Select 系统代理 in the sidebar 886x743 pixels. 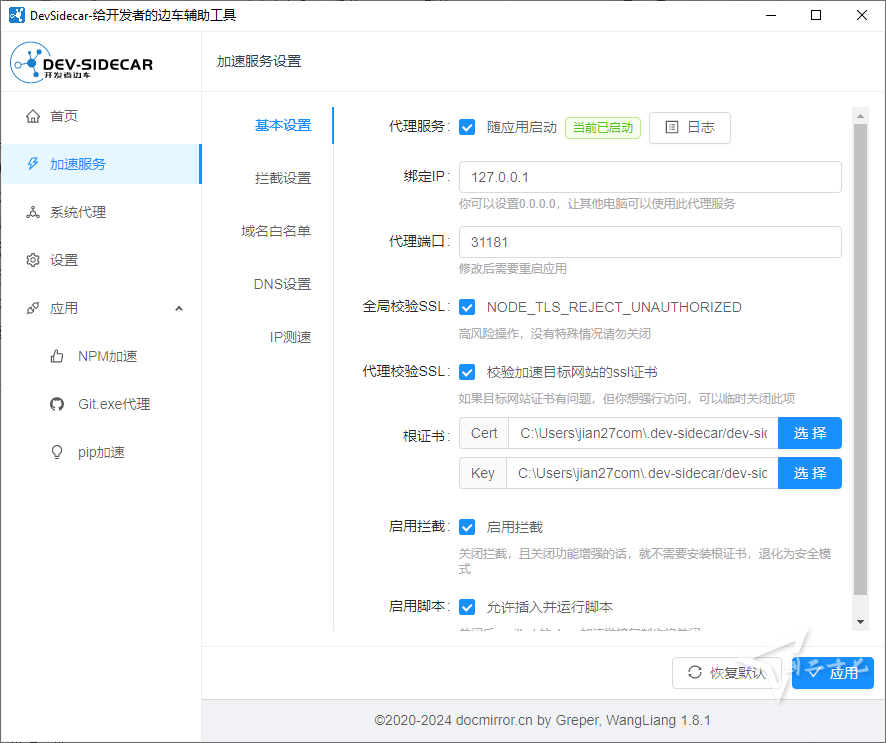pos(101,212)
